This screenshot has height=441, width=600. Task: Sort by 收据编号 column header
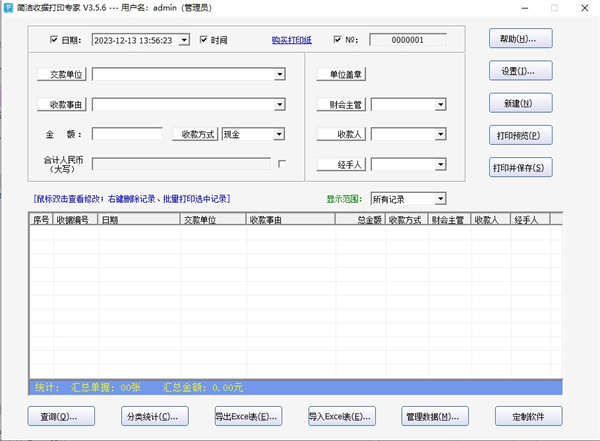point(75,219)
